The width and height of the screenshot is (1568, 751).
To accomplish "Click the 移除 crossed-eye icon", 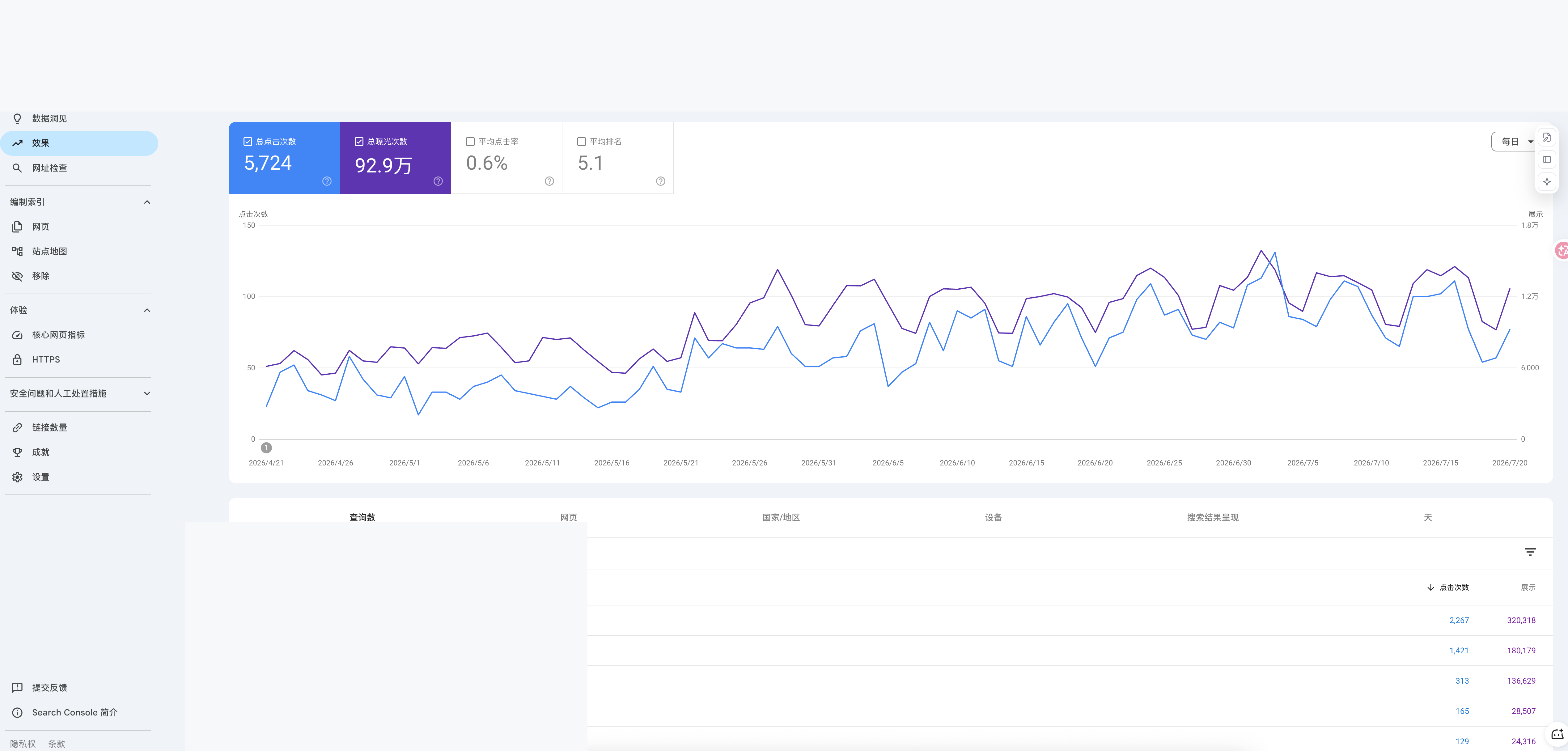I will (17, 276).
